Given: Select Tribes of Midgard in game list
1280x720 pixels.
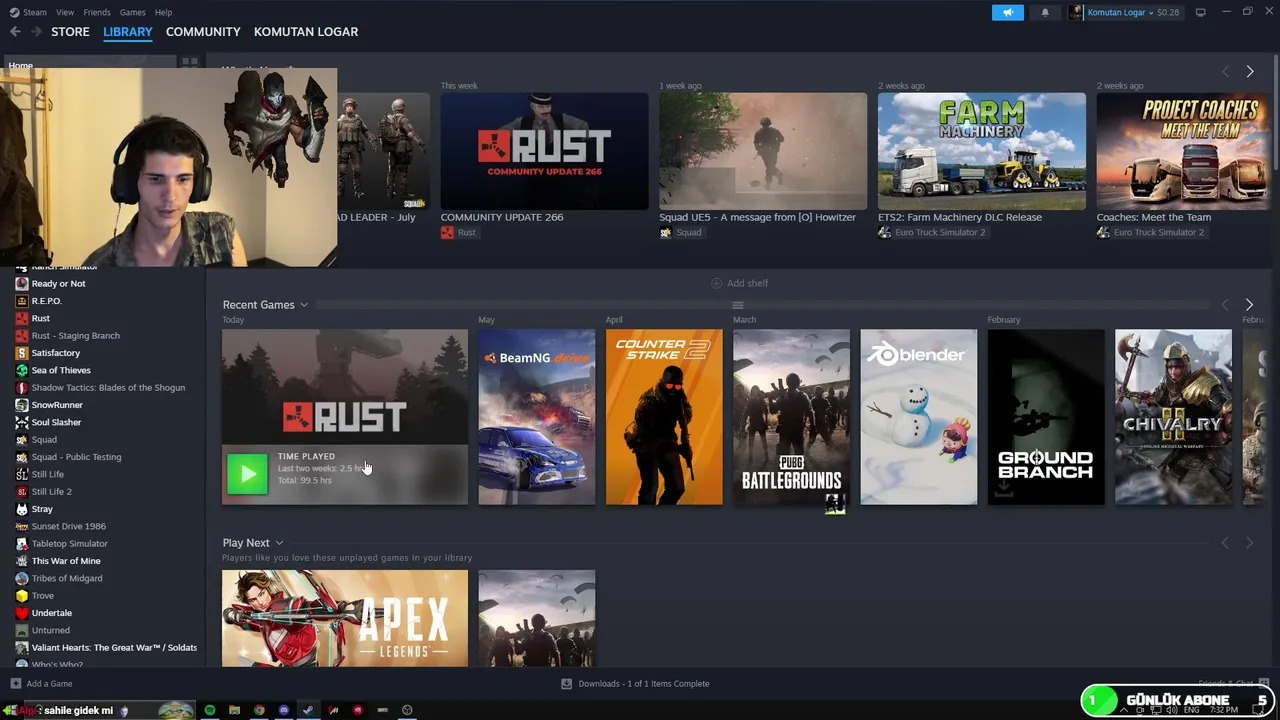Looking at the screenshot, I should coord(67,578).
